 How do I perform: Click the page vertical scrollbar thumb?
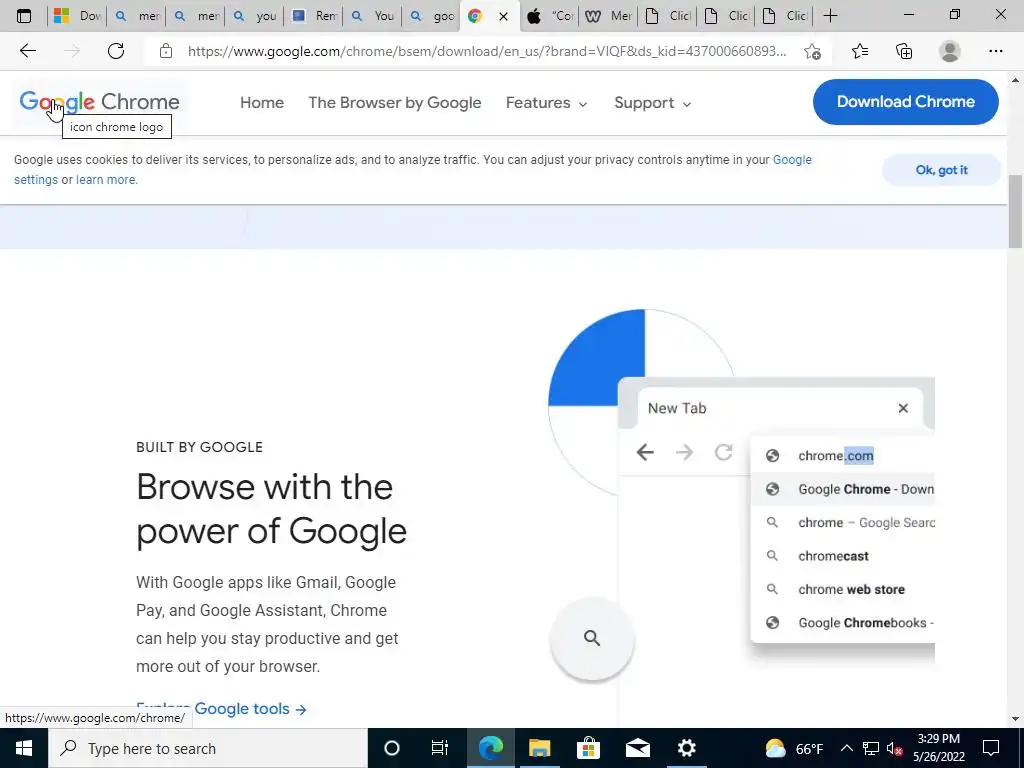tap(1015, 211)
